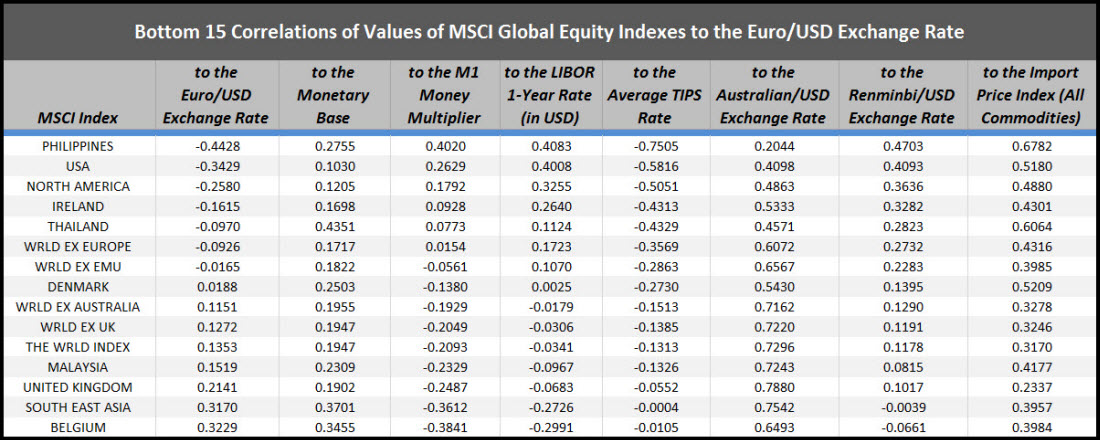Image resolution: width=1100 pixels, height=440 pixels.
Task: Click the North America import value 0.4880
Action: coord(1030,186)
